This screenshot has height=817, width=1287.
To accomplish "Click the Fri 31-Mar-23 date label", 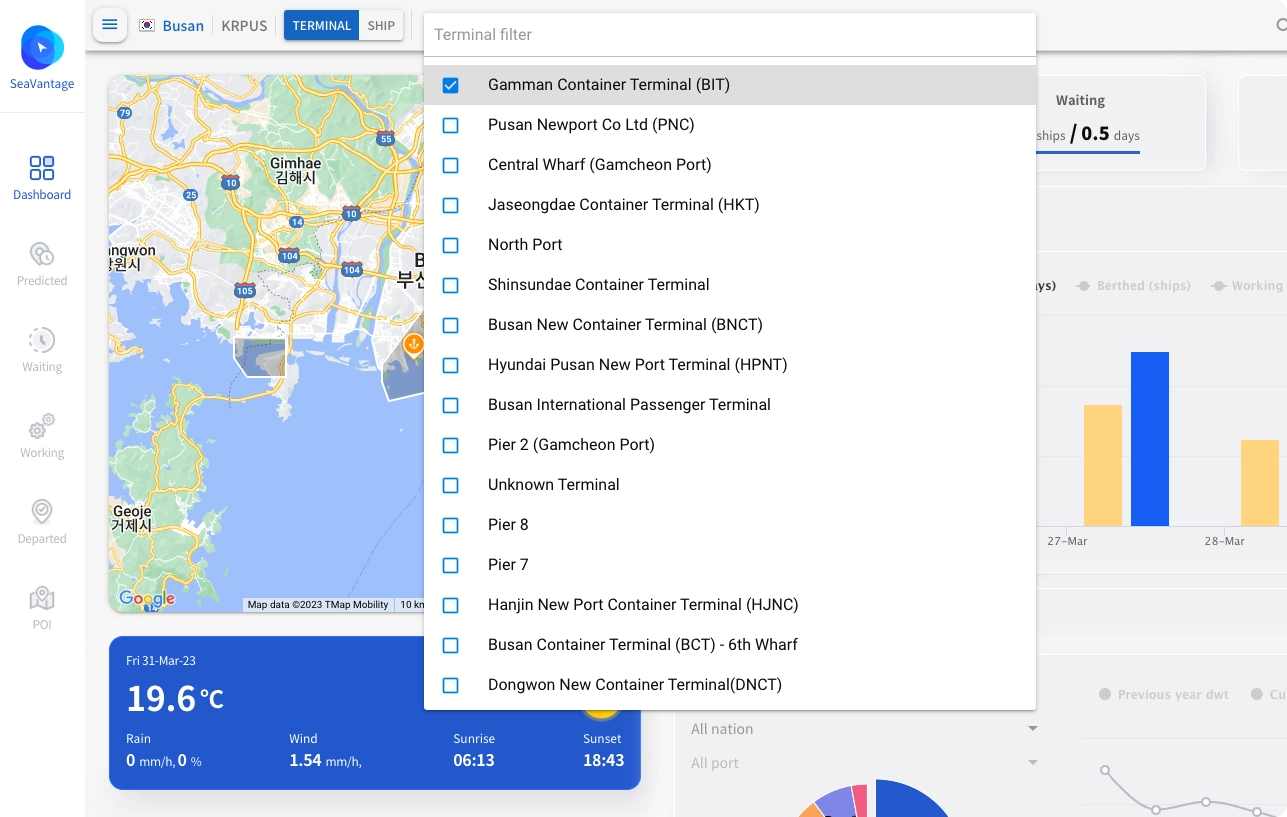I will tap(161, 661).
